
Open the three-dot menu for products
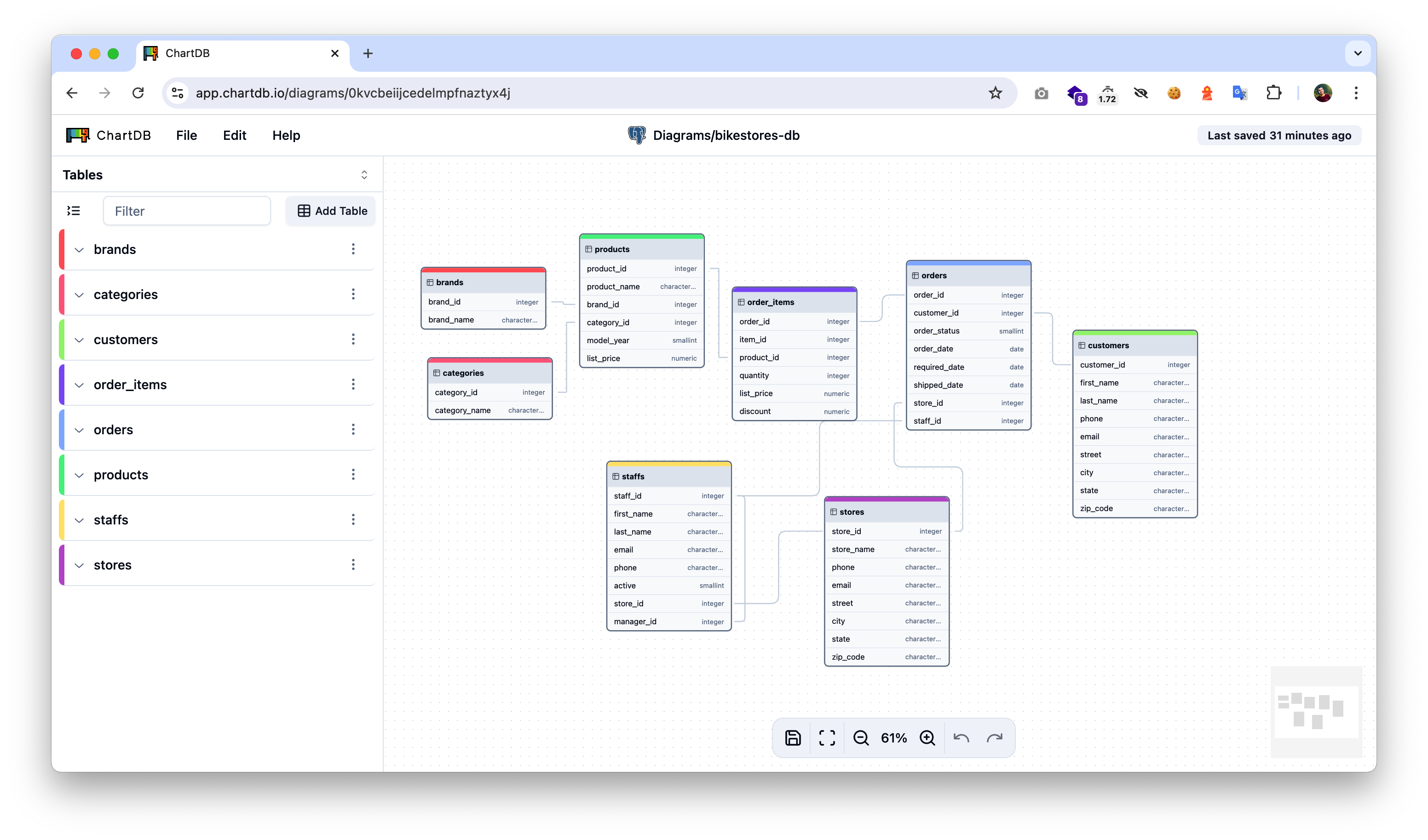[353, 474]
